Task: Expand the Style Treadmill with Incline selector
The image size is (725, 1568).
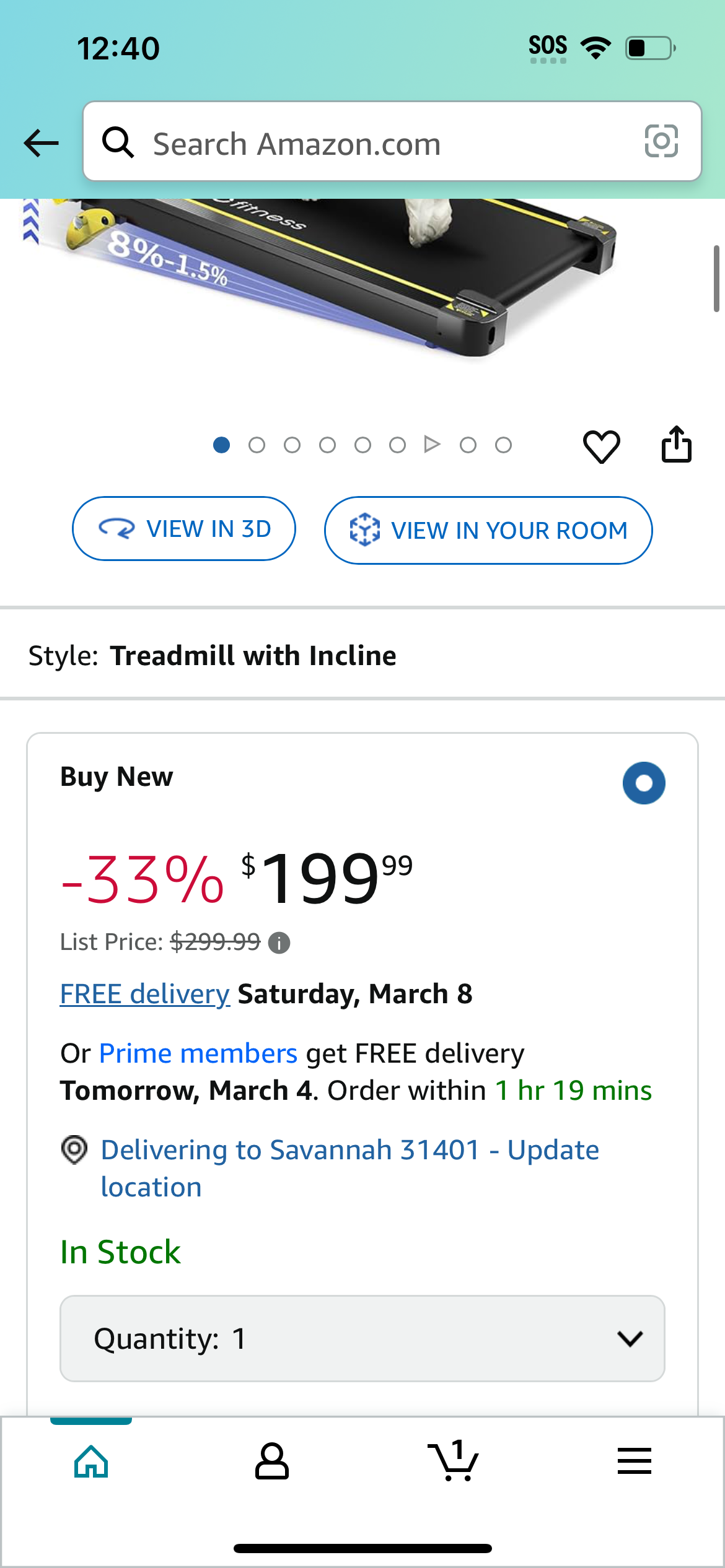Action: click(x=362, y=655)
